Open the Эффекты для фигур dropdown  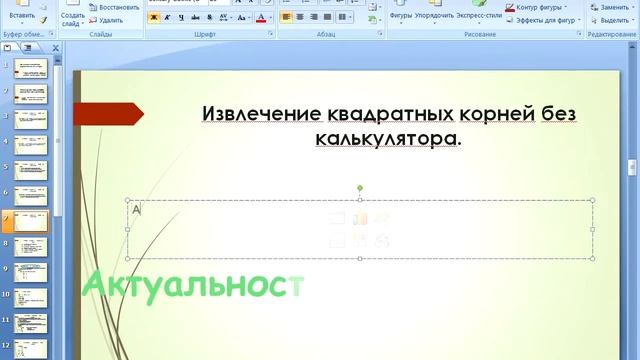coord(543,20)
